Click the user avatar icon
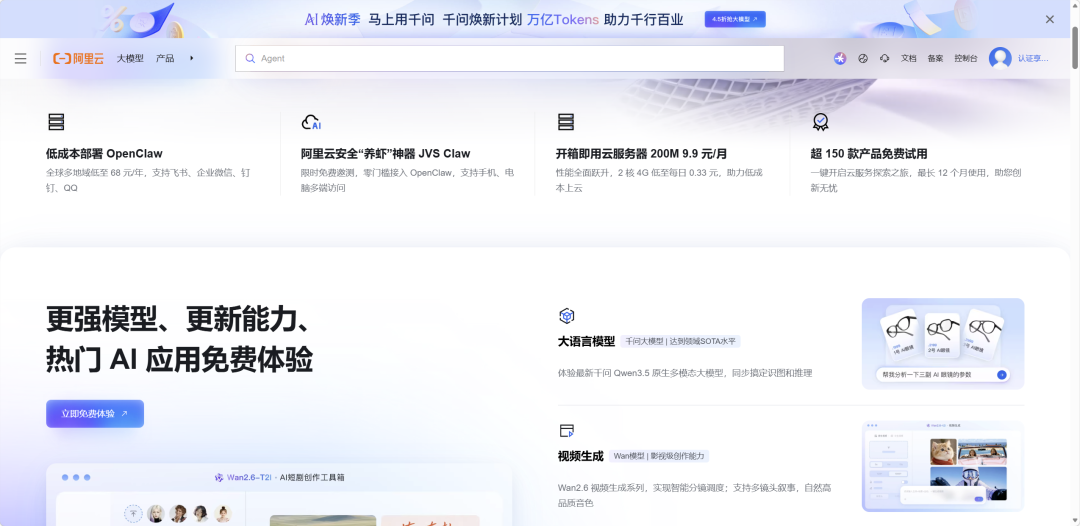The width and height of the screenshot is (1080, 526). click(x=1000, y=58)
